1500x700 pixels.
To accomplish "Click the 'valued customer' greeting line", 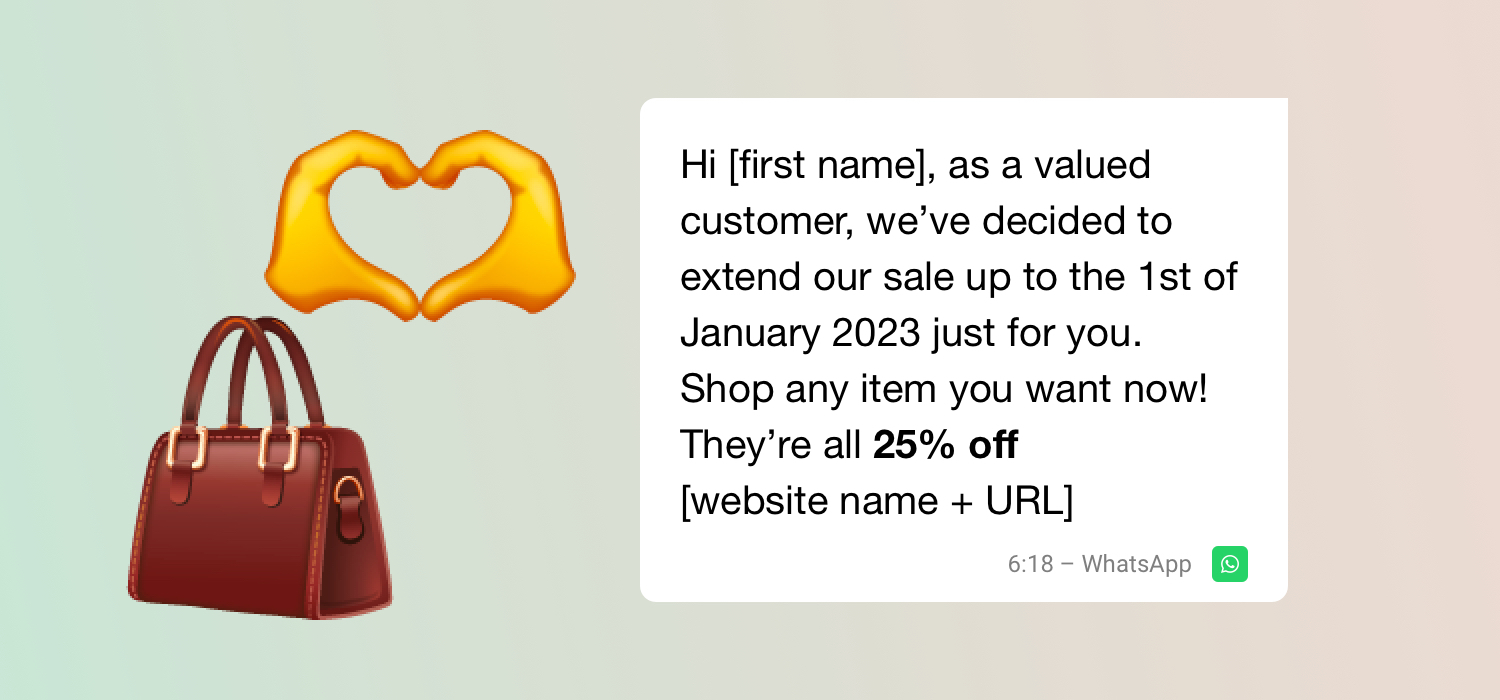I will (x=916, y=165).
